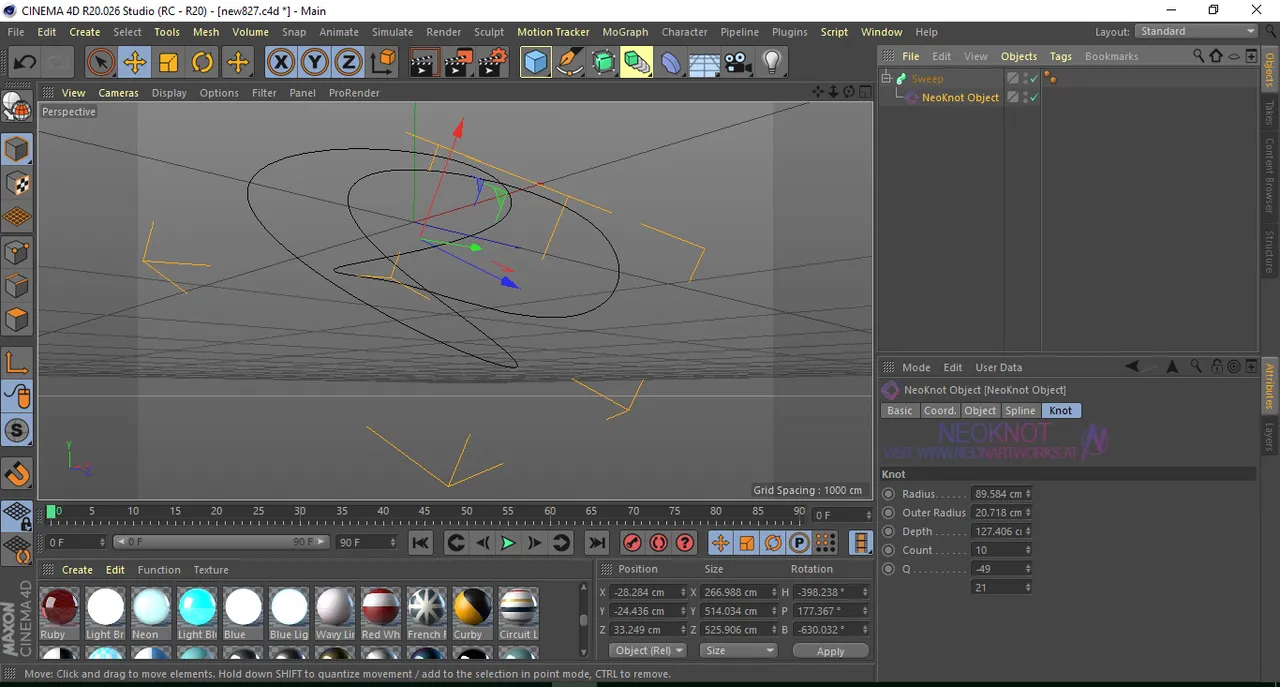
Task: Click the Camera object icon
Action: tap(738, 63)
